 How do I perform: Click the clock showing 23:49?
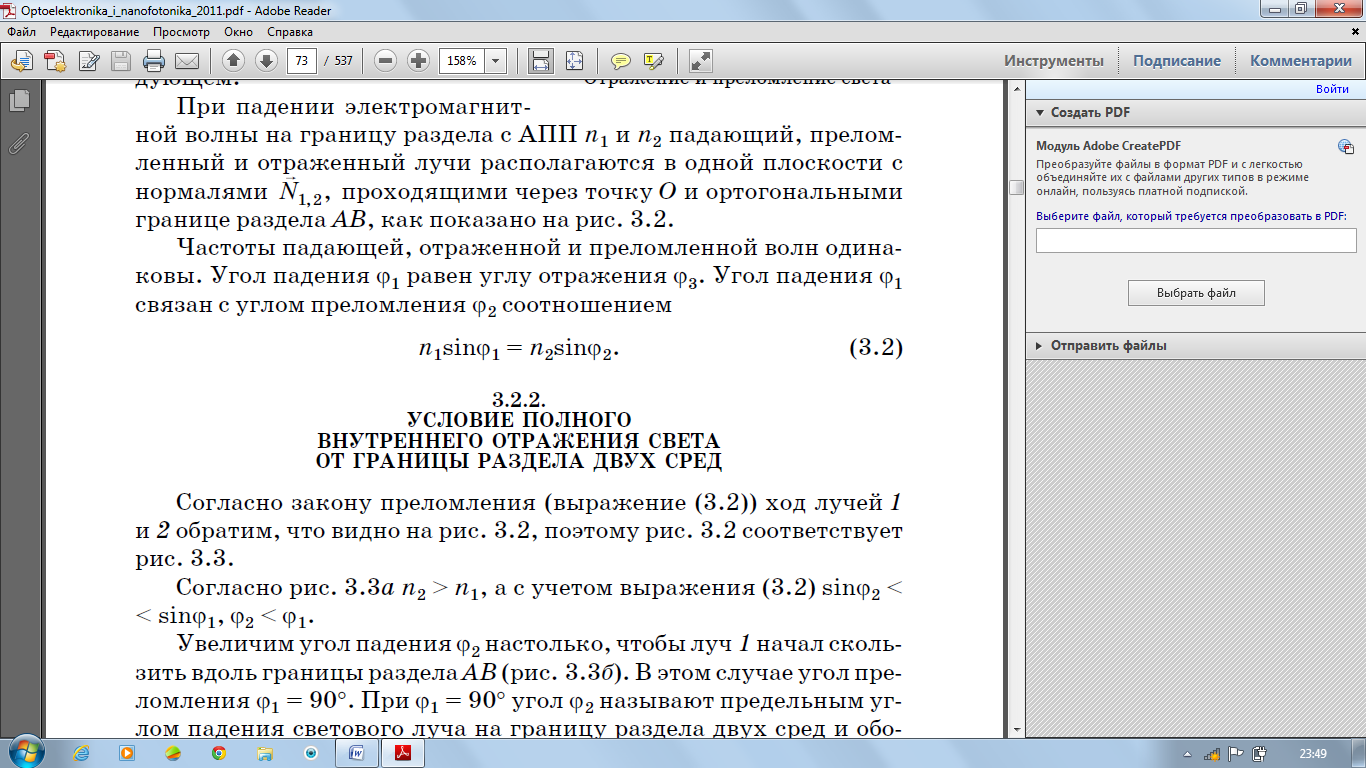1313,754
